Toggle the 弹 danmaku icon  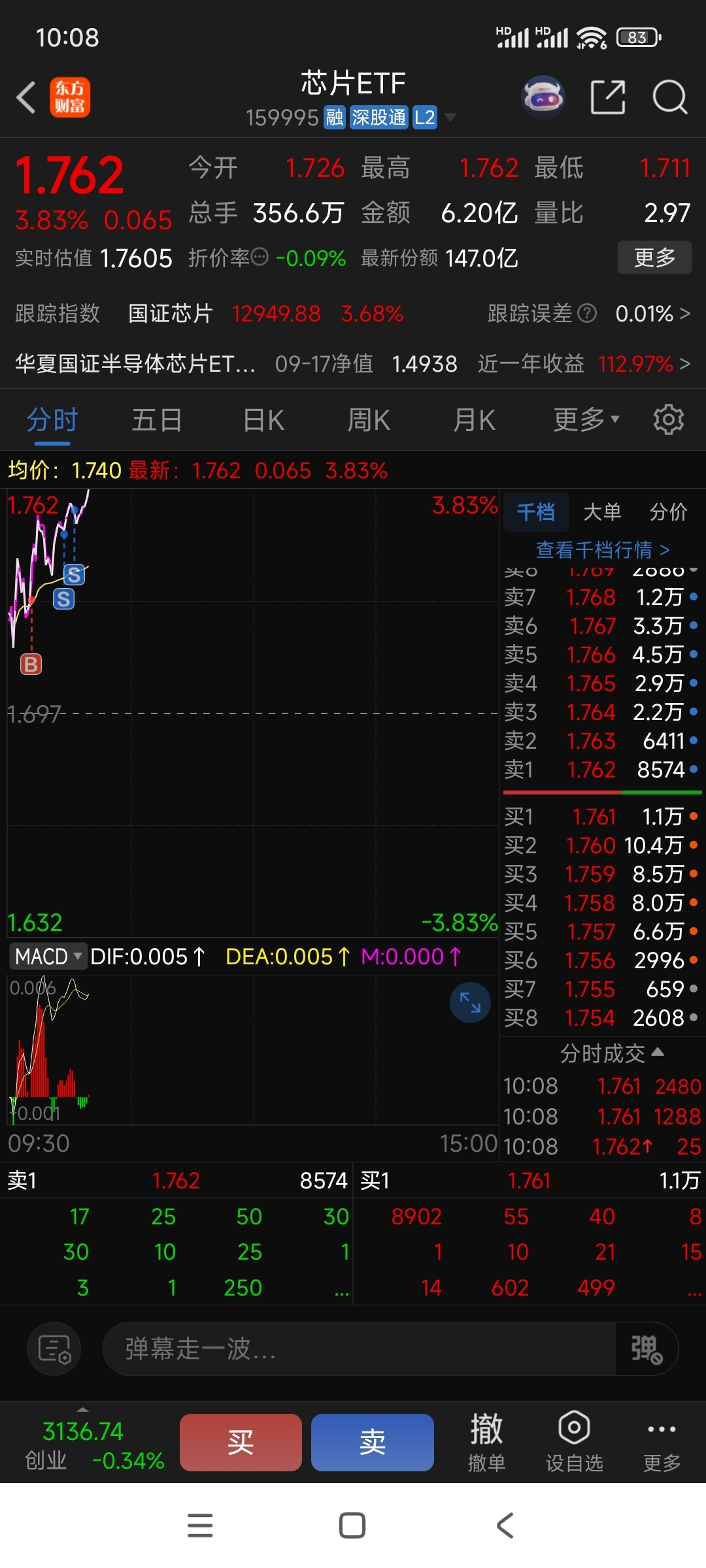tap(646, 1349)
